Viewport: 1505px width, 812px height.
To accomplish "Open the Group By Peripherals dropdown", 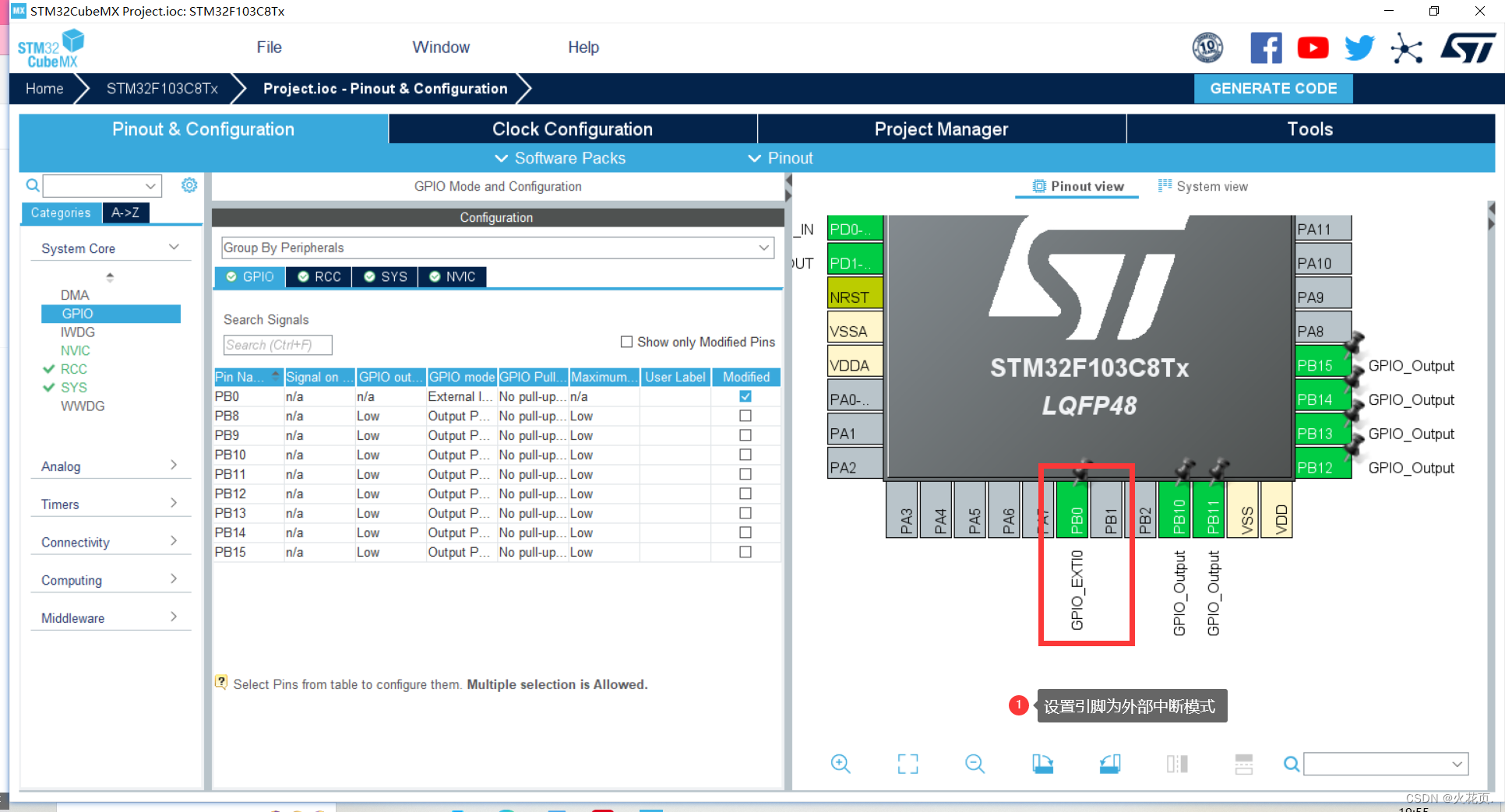I will point(498,248).
